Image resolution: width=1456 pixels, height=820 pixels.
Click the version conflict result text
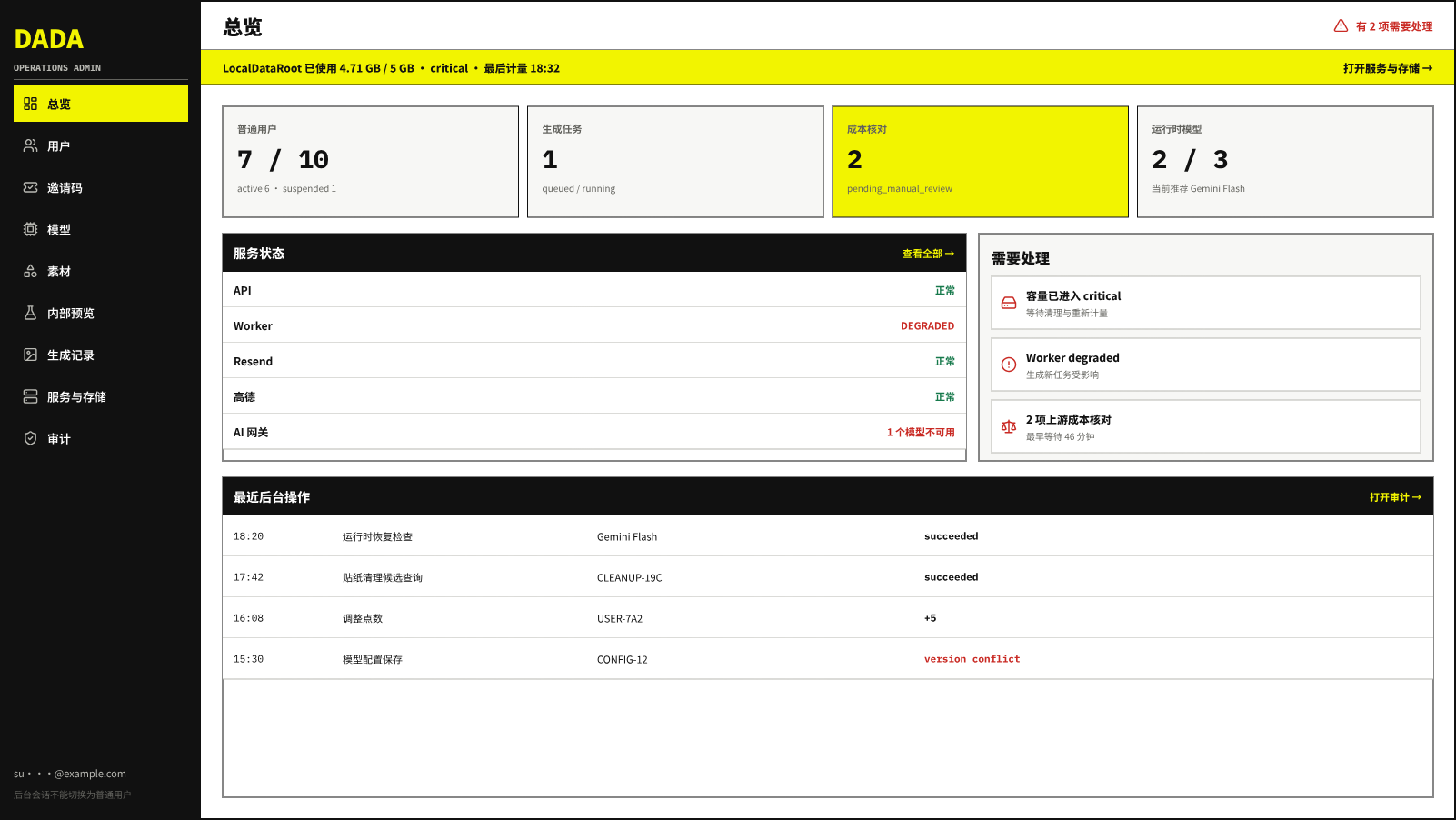(x=972, y=659)
